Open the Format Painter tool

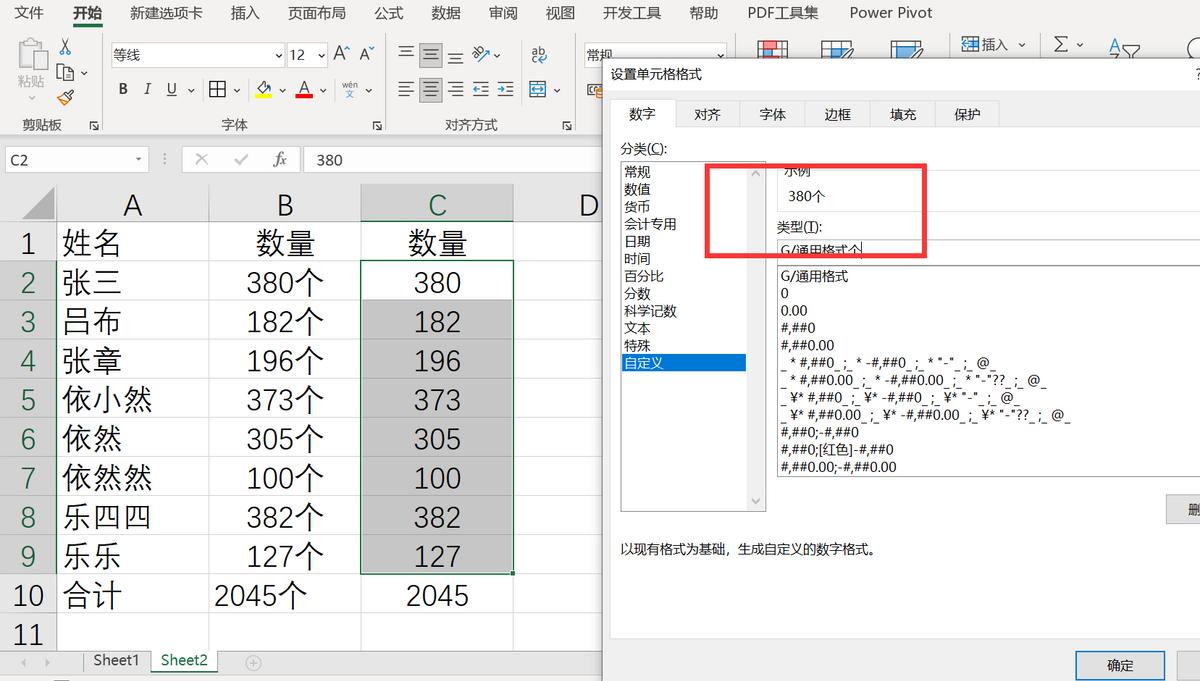(x=66, y=97)
